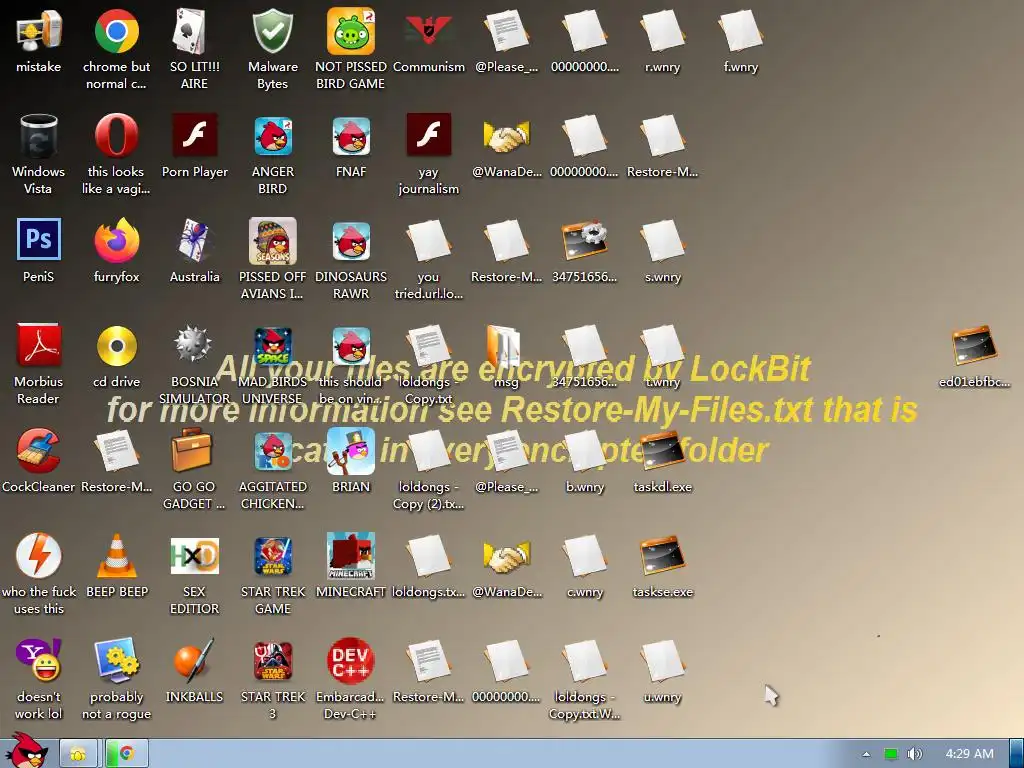Click the STAR TREK 3 icon
This screenshot has width=1024, height=768.
point(272,660)
